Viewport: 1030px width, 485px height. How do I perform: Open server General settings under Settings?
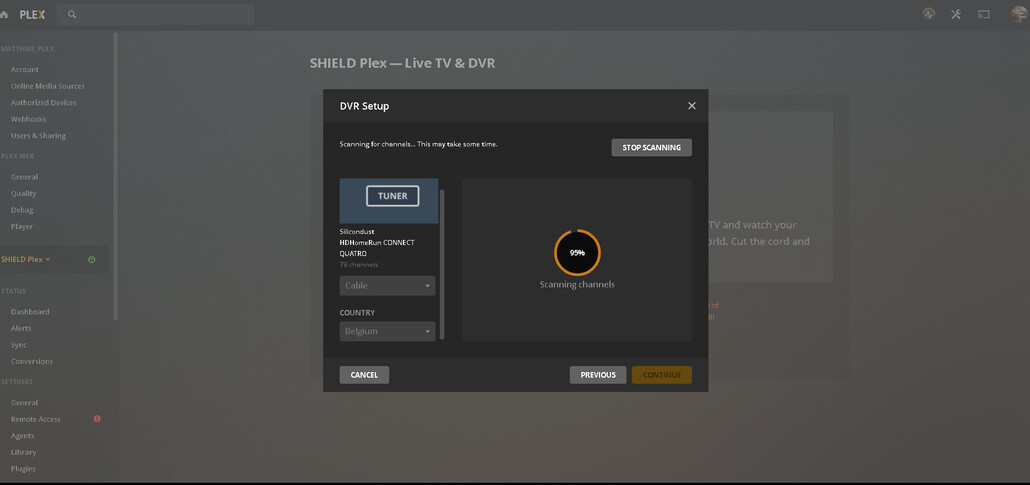pyautogui.click(x=24, y=402)
